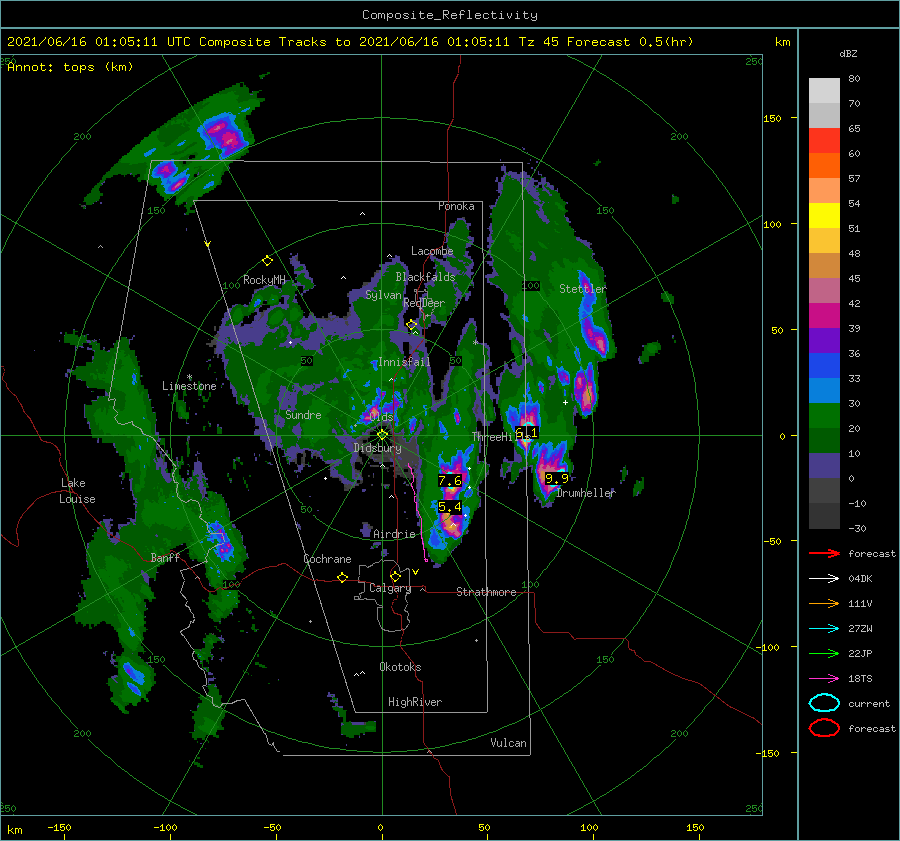
Task: Click the royal blue 36 dBZ swatch
Action: click(x=824, y=365)
